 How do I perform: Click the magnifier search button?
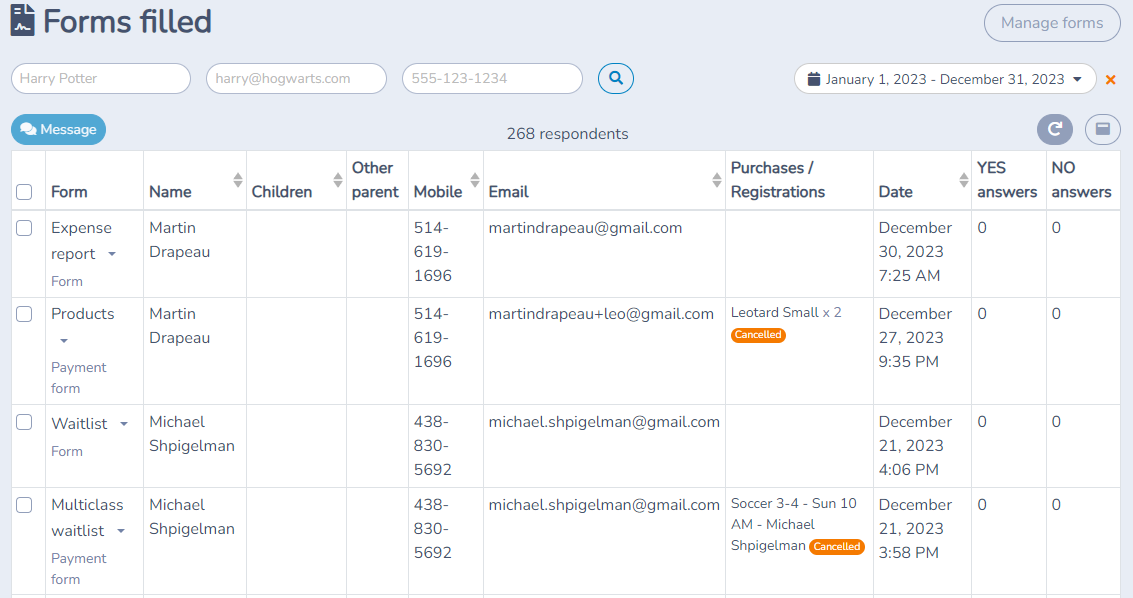616,78
